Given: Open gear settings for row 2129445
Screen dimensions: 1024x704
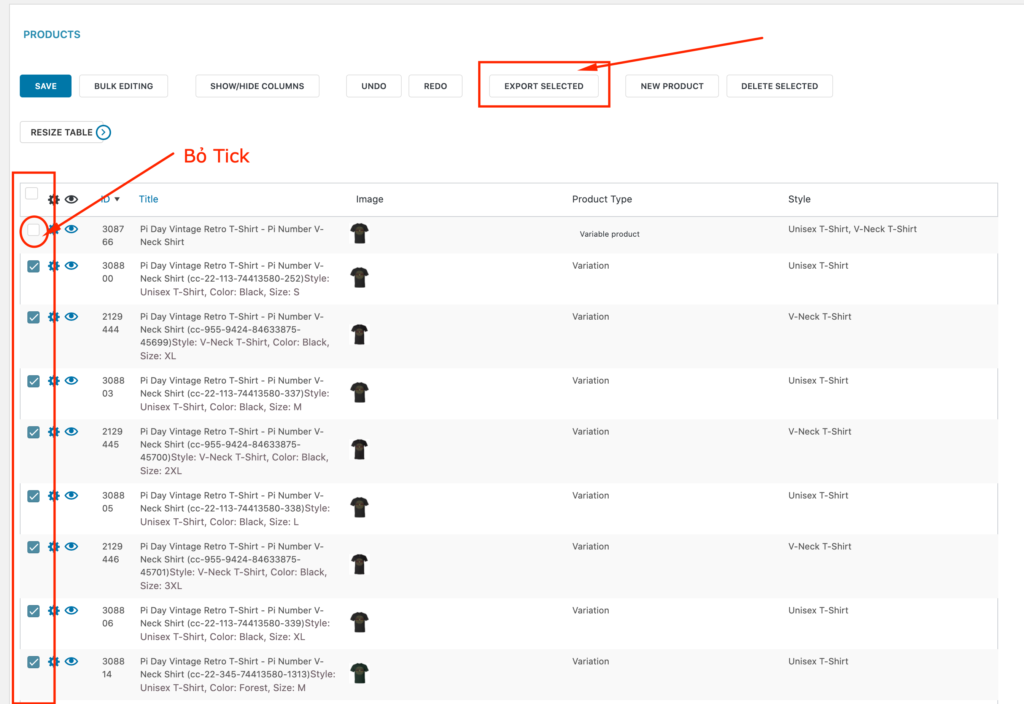Looking at the screenshot, I should 54,432.
